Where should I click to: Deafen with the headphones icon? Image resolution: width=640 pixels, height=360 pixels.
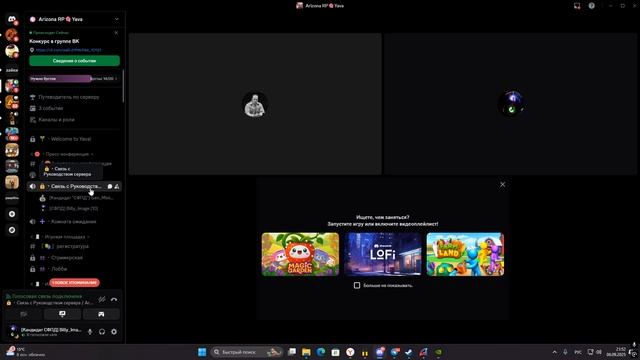tap(102, 332)
